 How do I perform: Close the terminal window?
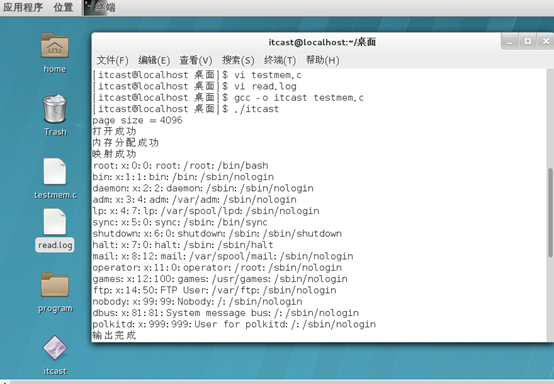pyautogui.click(x=546, y=42)
